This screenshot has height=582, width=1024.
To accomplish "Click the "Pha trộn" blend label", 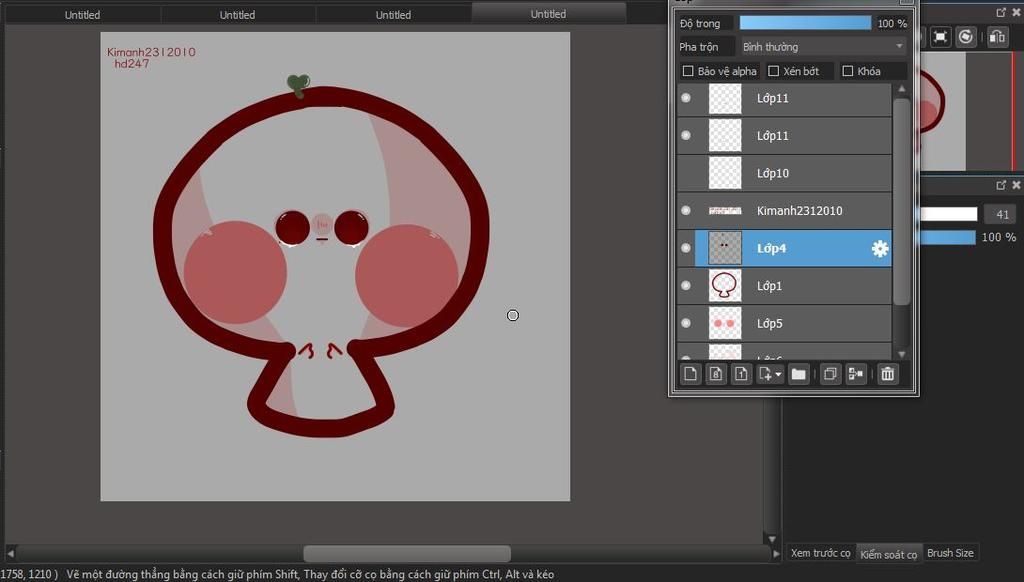I will click(698, 47).
